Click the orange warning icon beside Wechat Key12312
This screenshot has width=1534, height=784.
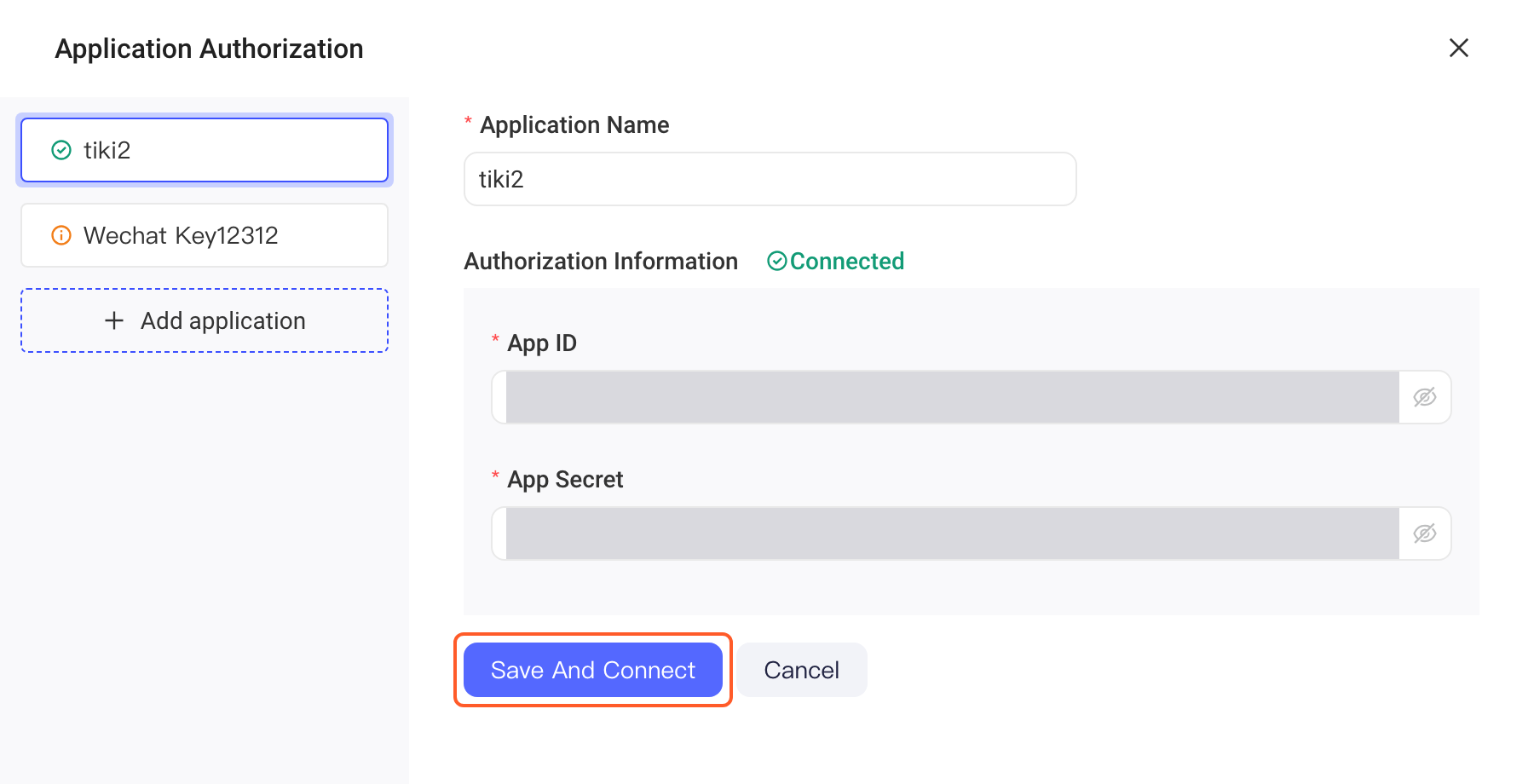(x=61, y=235)
